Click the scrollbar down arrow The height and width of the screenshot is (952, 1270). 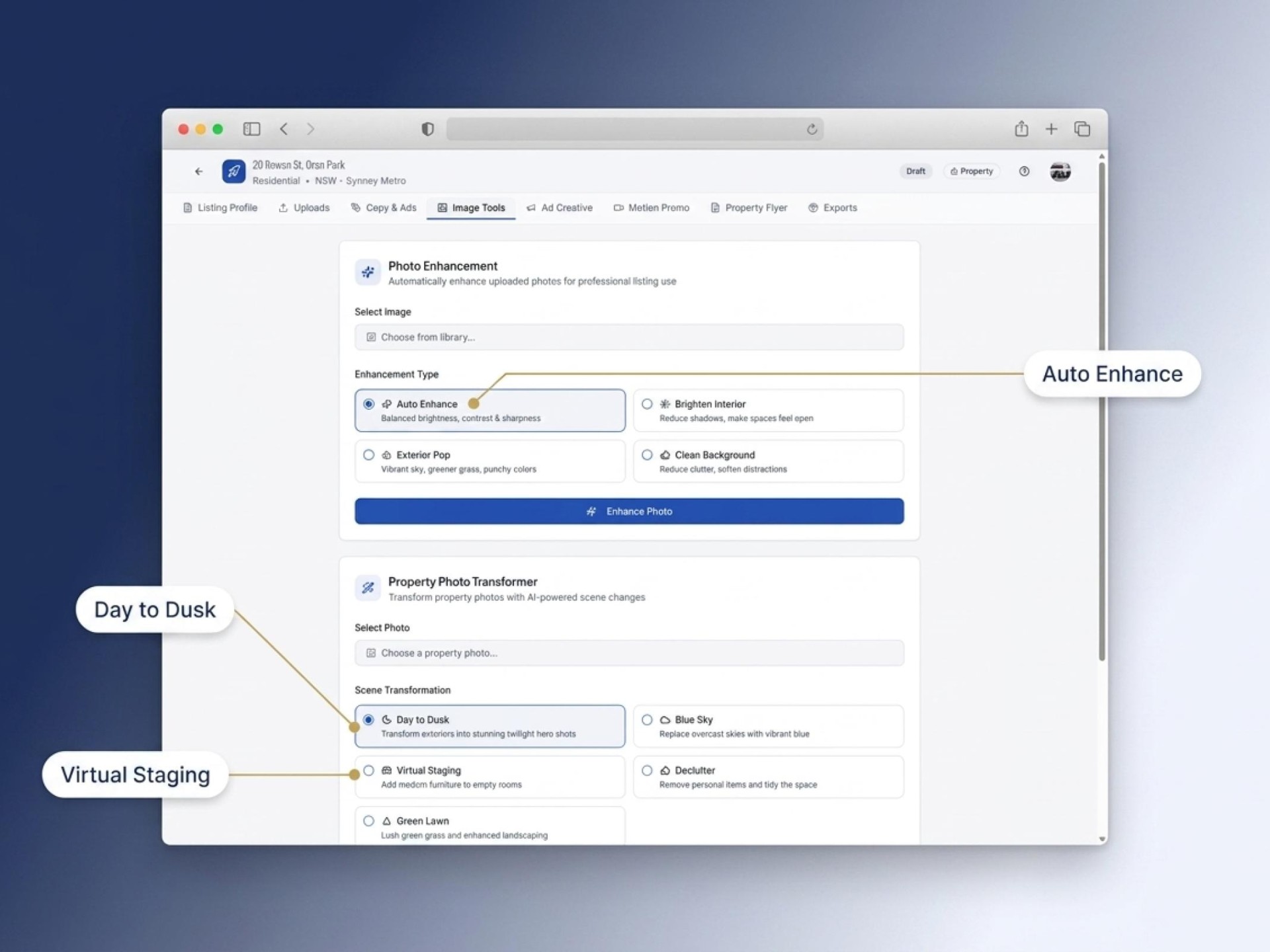[1101, 839]
